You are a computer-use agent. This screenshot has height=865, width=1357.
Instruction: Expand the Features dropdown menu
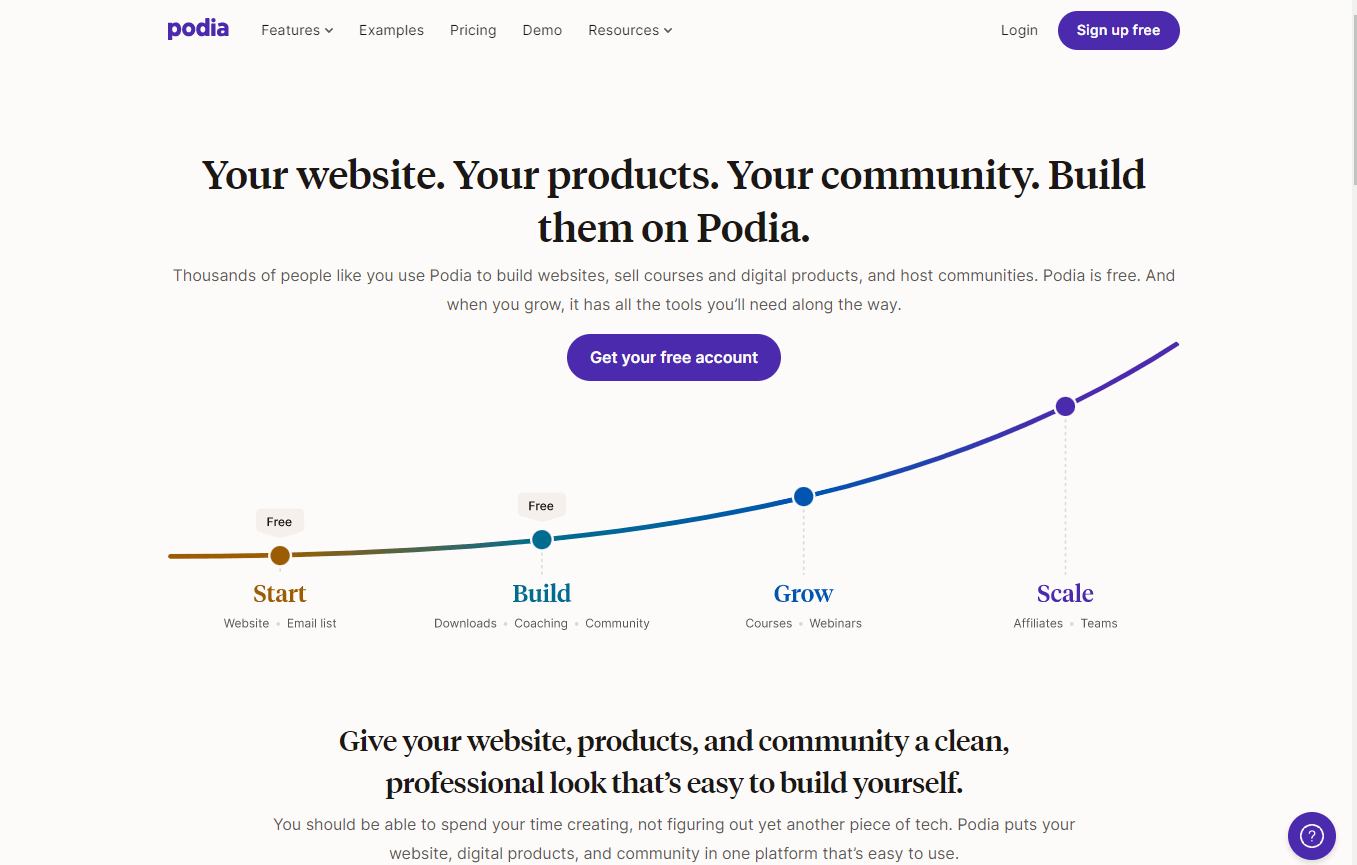click(297, 30)
